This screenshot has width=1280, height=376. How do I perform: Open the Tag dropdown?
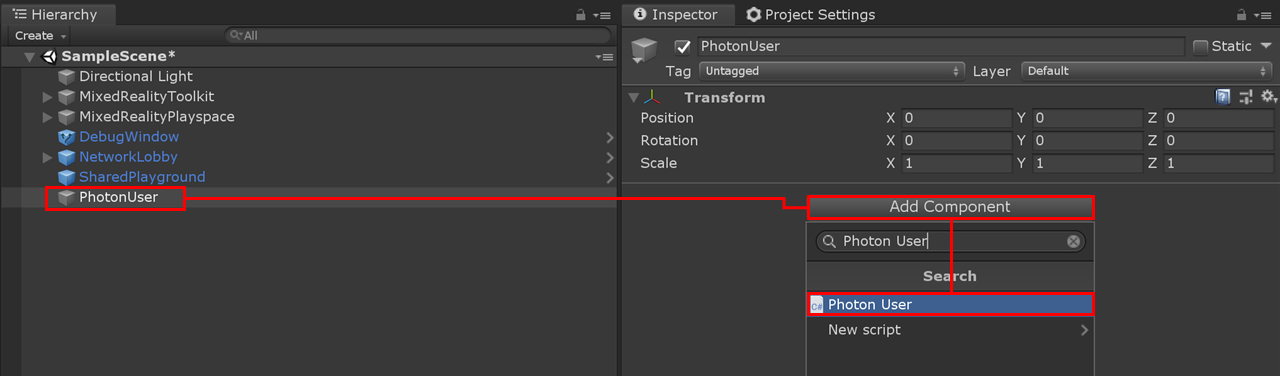click(x=831, y=71)
